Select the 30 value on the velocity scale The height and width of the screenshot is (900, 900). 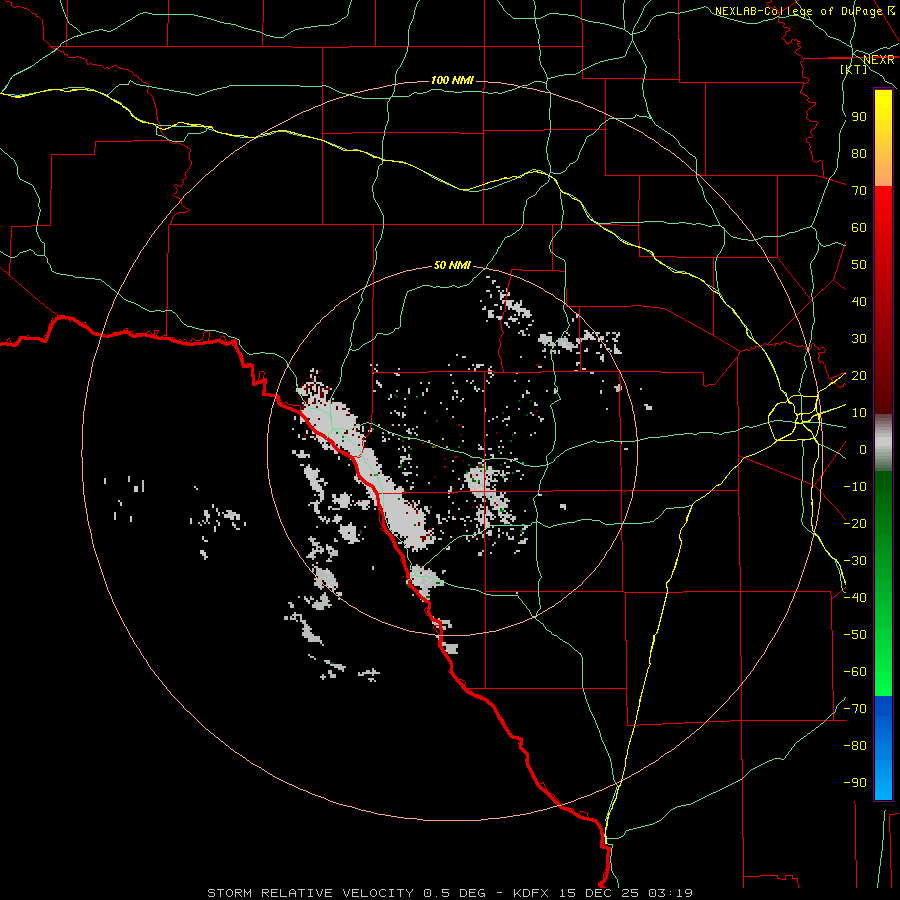(859, 339)
